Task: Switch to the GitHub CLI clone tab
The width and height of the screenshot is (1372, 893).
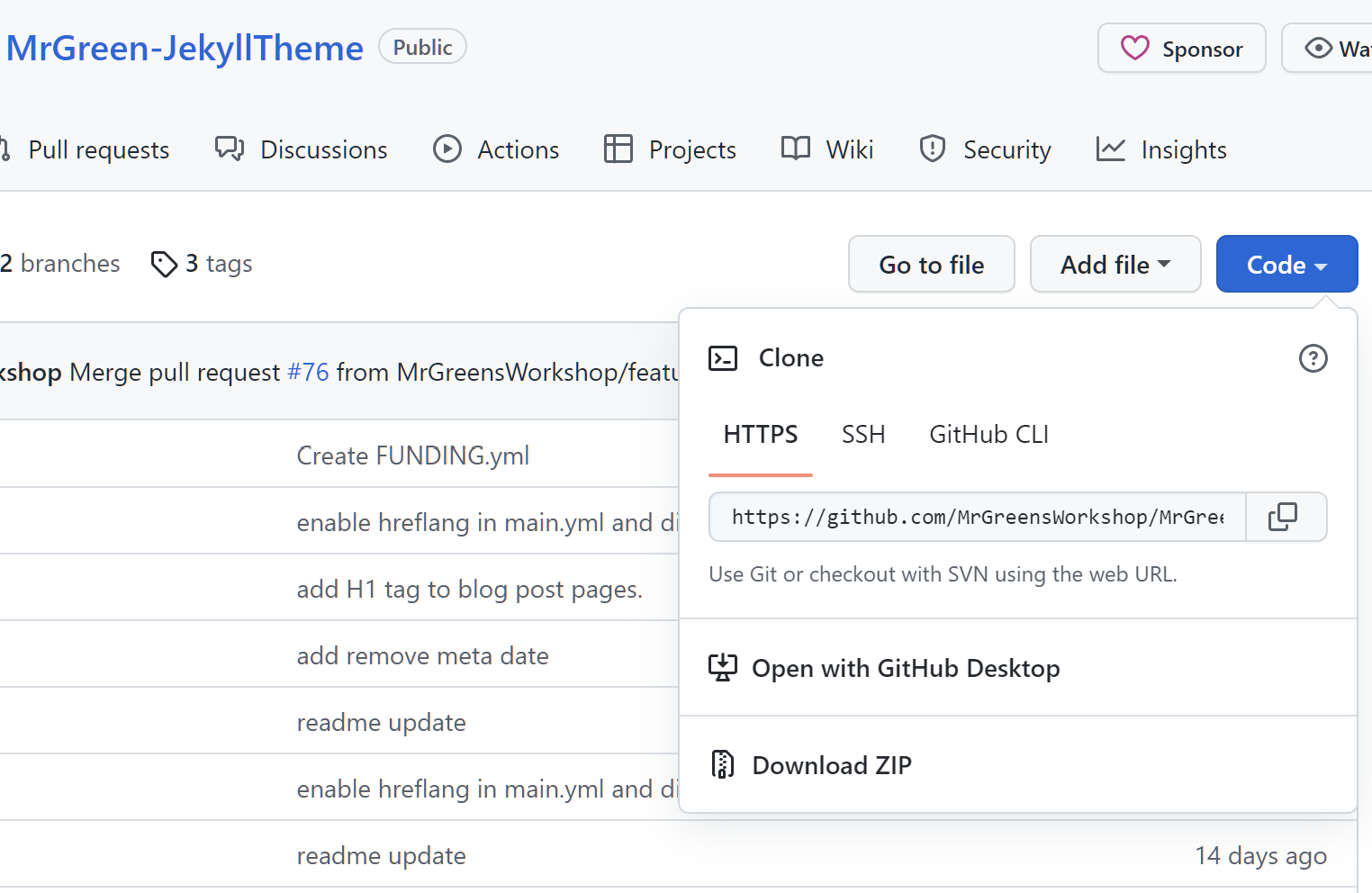Action: 988,435
